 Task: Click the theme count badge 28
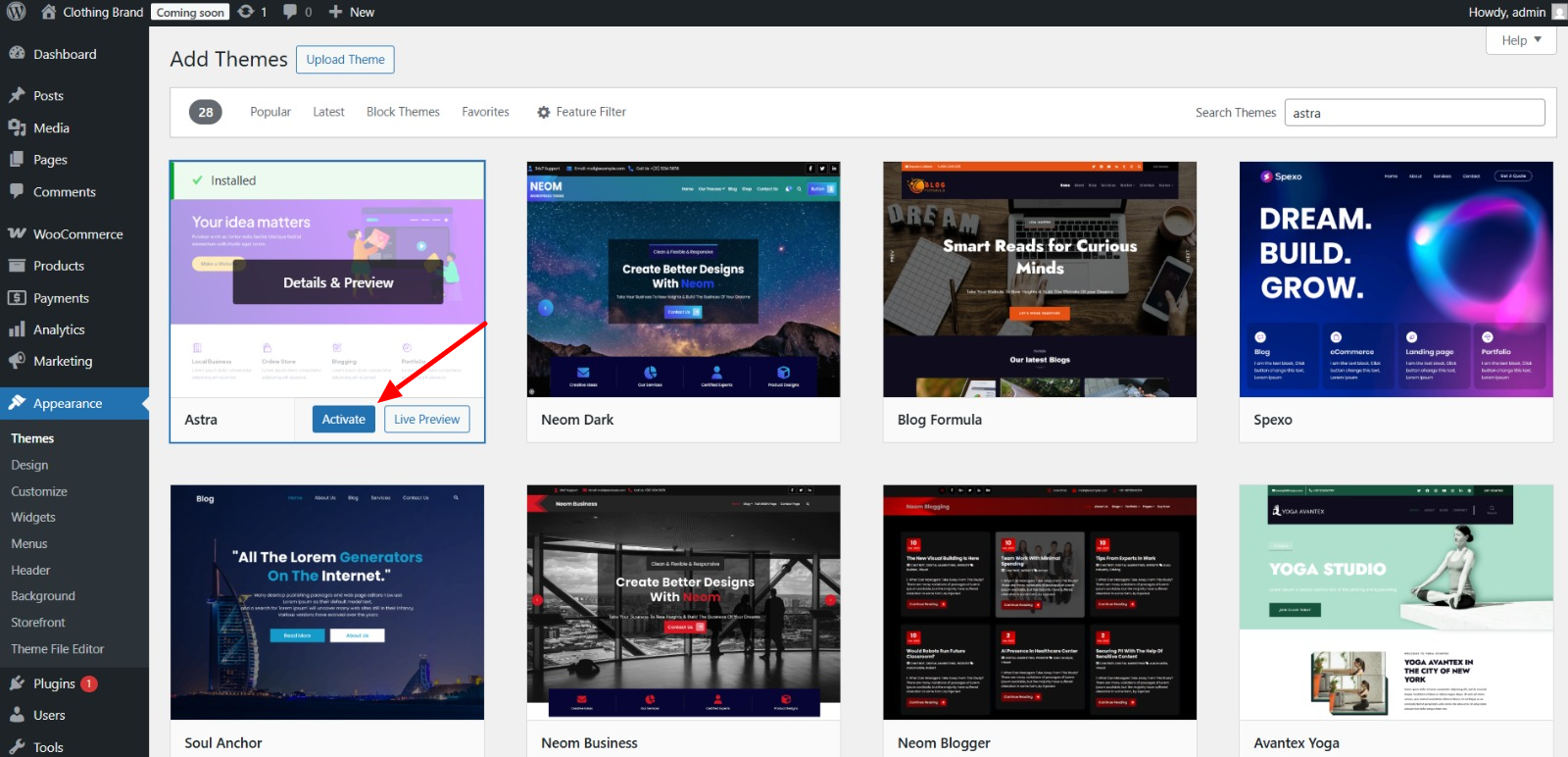(x=206, y=112)
